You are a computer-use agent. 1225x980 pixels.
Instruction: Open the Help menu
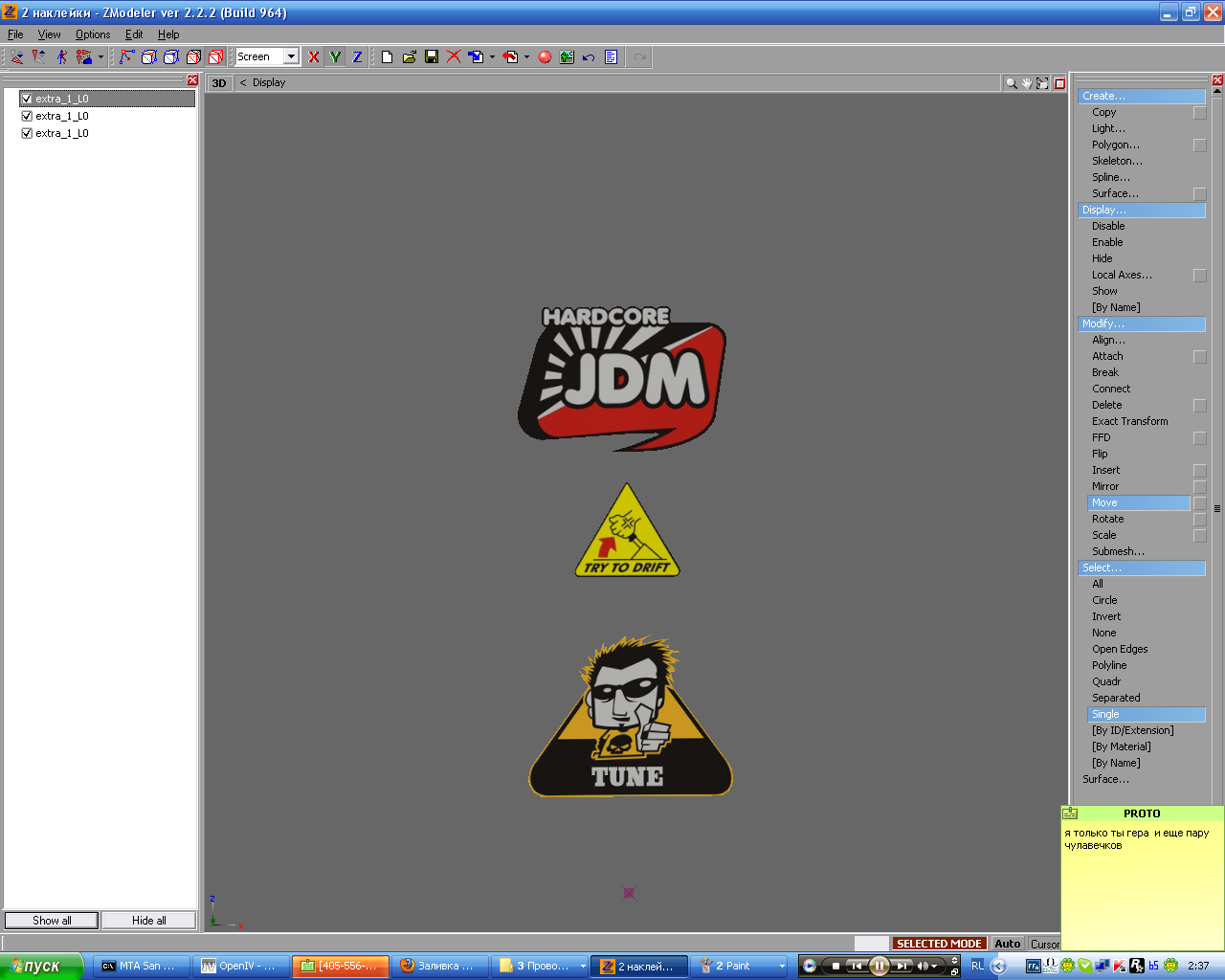168,34
